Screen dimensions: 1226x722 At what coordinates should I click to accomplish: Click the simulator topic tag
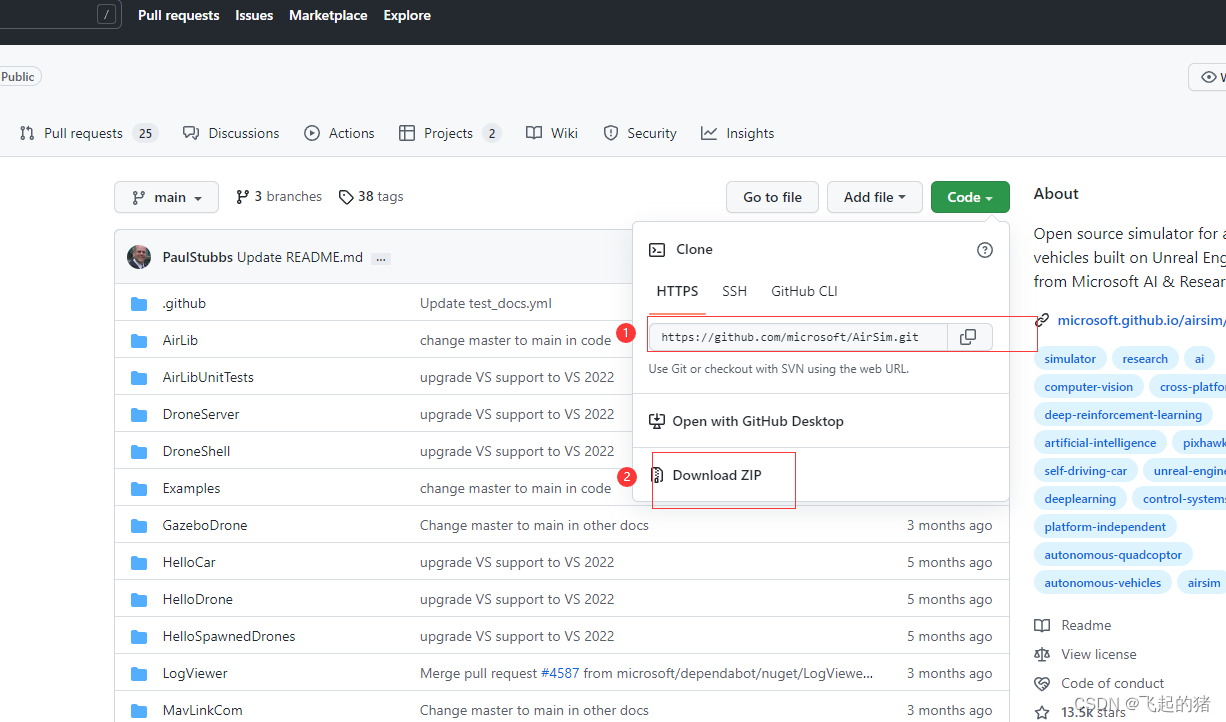tap(1070, 359)
